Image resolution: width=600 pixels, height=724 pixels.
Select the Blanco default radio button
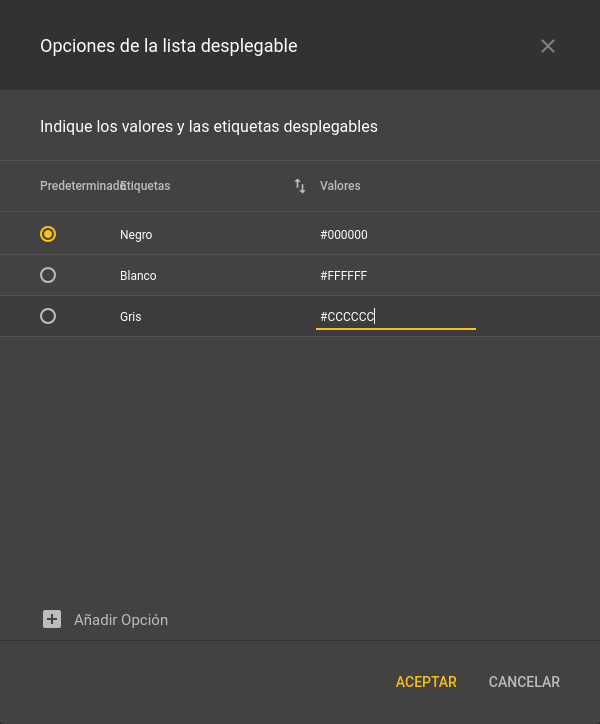(48, 275)
